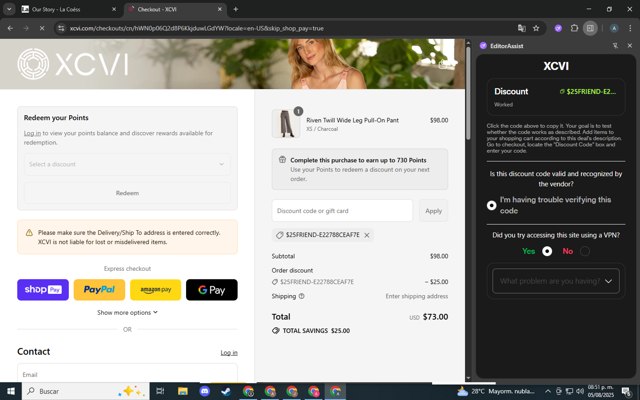Select Yes for VPN question

[x=547, y=251]
